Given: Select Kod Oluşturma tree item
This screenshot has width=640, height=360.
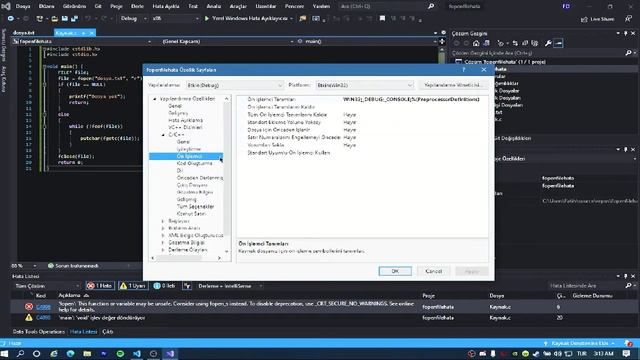Looking at the screenshot, I should (194, 163).
